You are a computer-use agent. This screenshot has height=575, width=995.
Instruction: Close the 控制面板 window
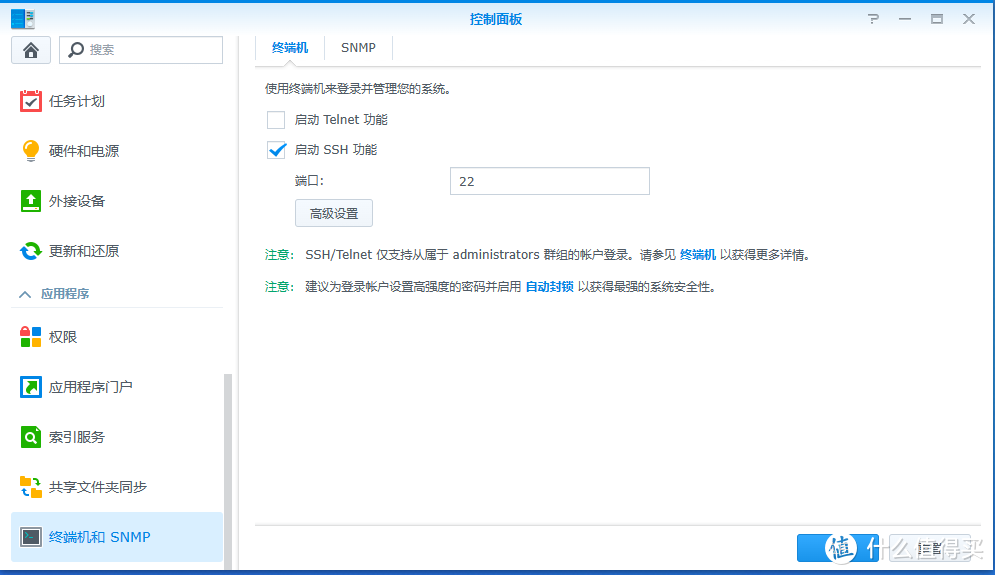(969, 19)
